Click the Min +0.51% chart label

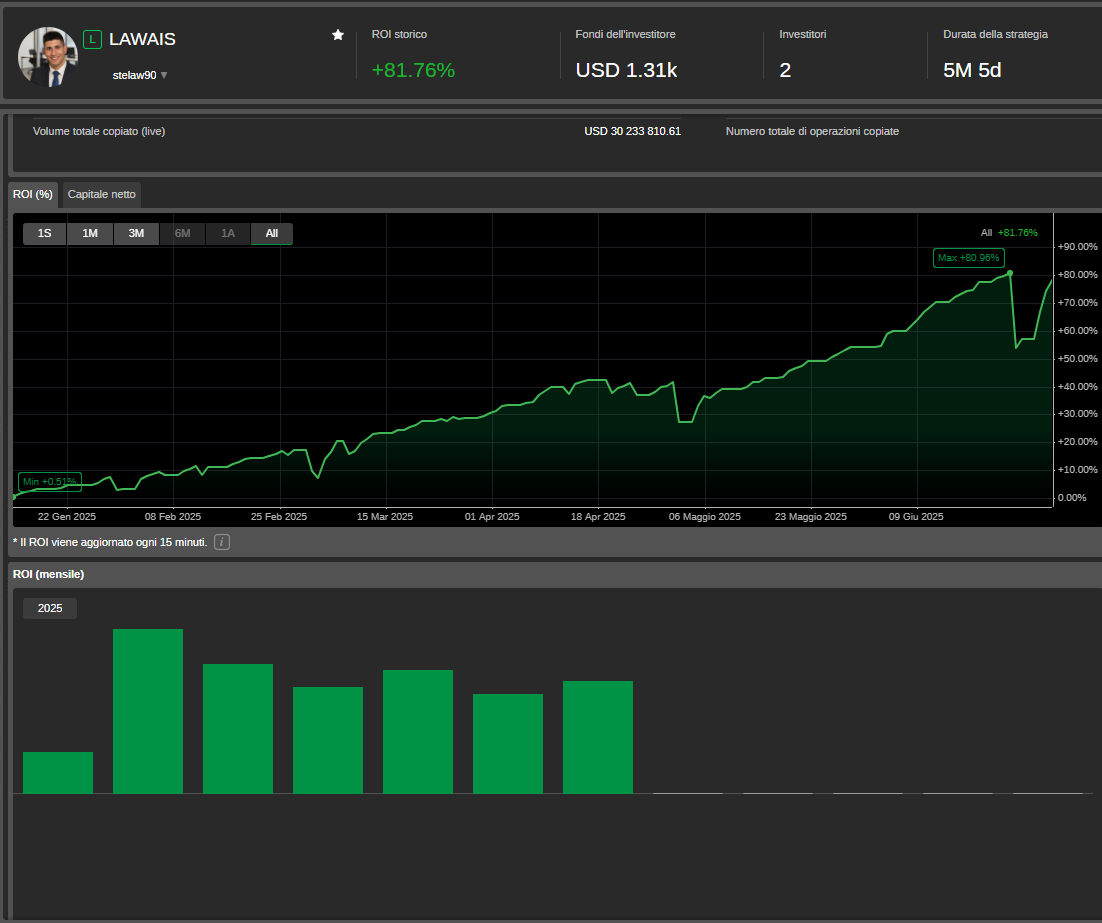point(48,480)
